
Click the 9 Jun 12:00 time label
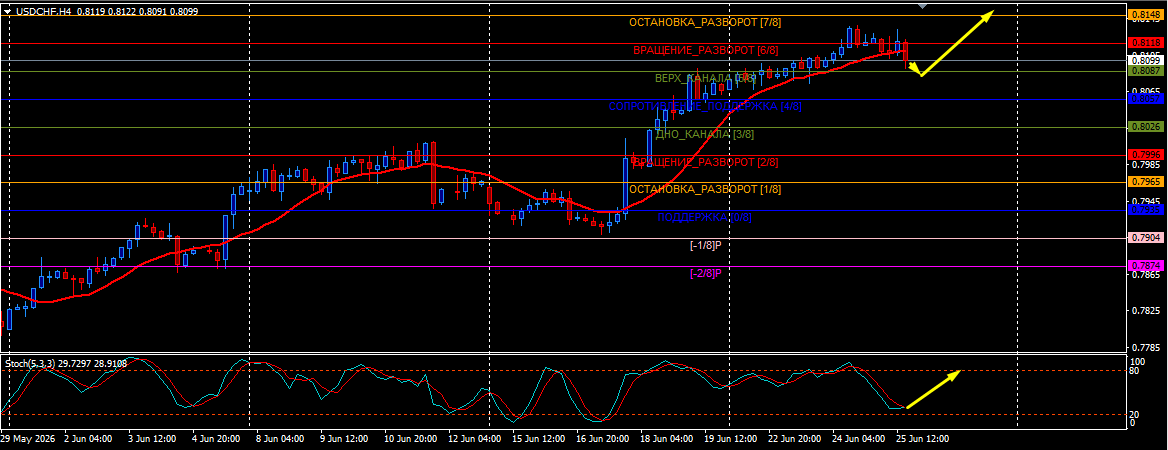pyautogui.click(x=343, y=440)
